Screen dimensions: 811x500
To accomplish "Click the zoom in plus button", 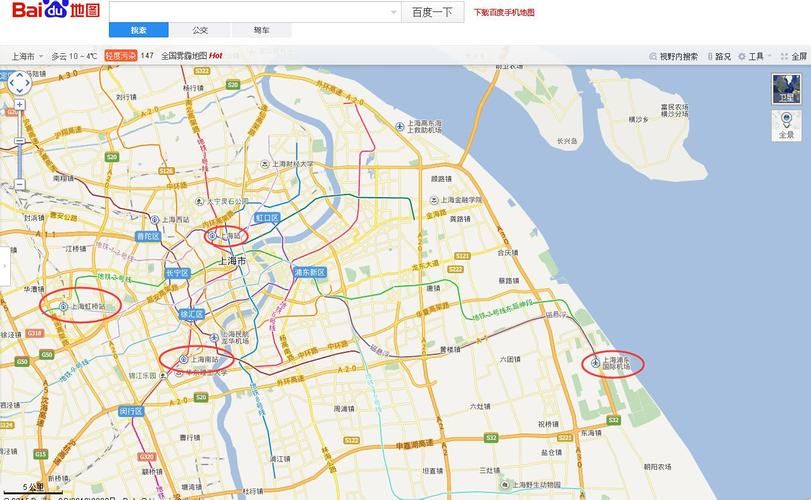I will pos(20,105).
